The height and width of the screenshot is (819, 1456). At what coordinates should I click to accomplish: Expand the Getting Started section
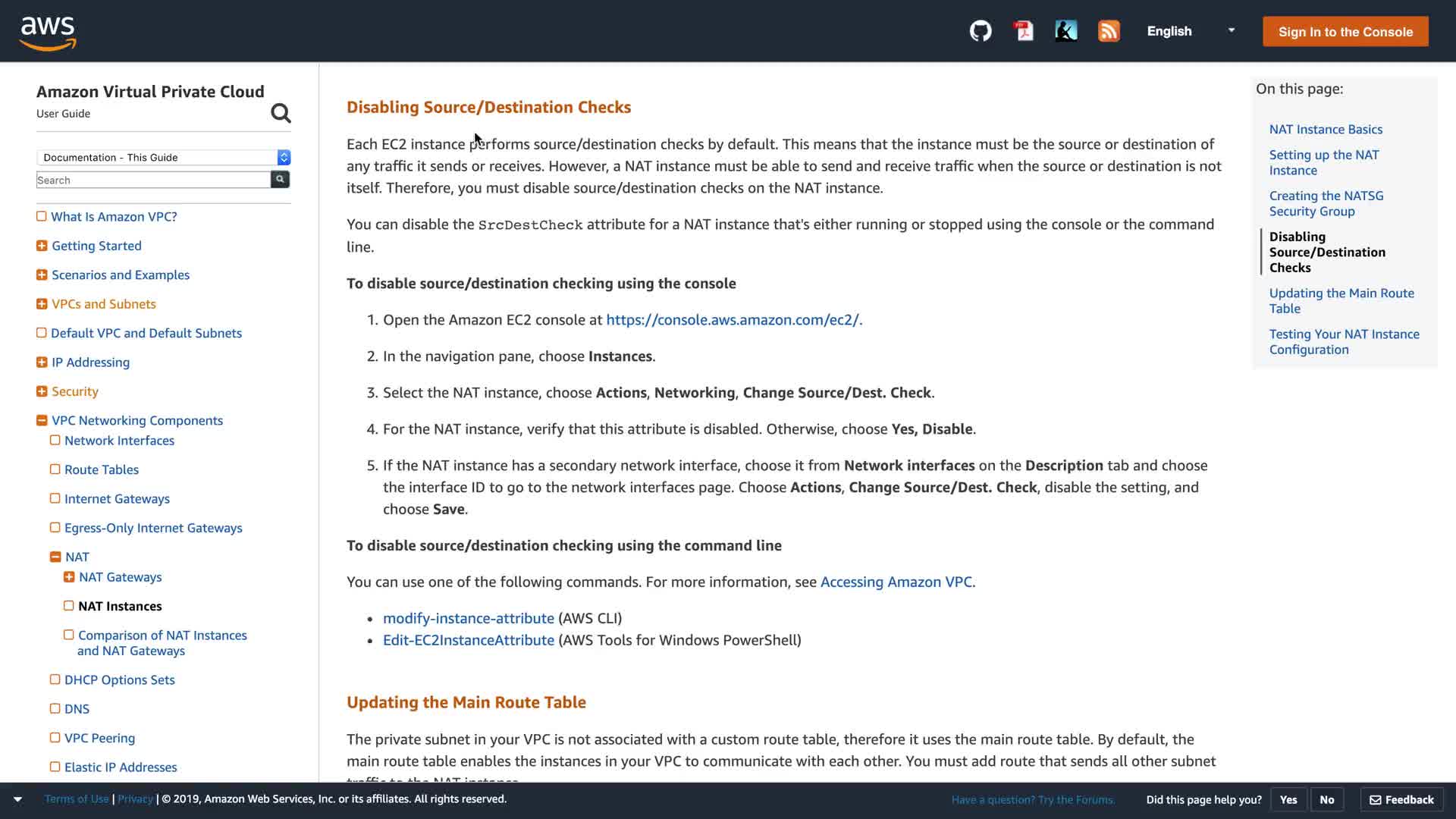(42, 246)
